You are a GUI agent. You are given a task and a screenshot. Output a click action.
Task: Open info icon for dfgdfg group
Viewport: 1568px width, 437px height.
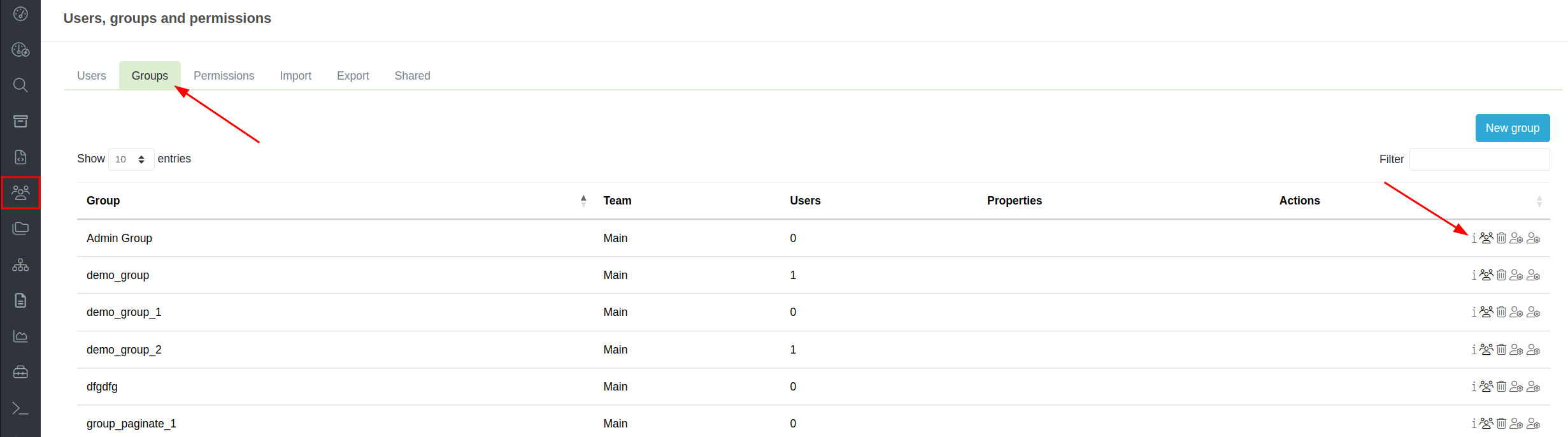click(x=1474, y=387)
